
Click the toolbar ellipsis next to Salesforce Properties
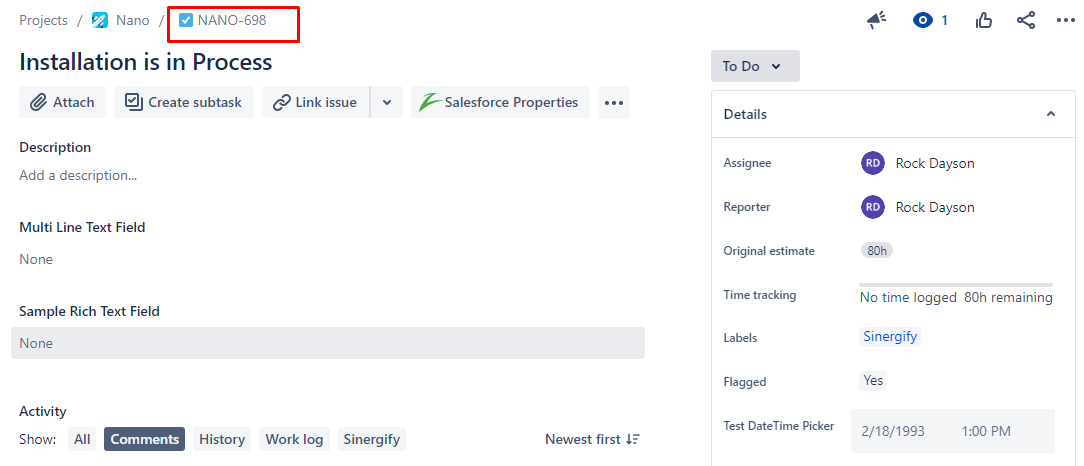614,102
